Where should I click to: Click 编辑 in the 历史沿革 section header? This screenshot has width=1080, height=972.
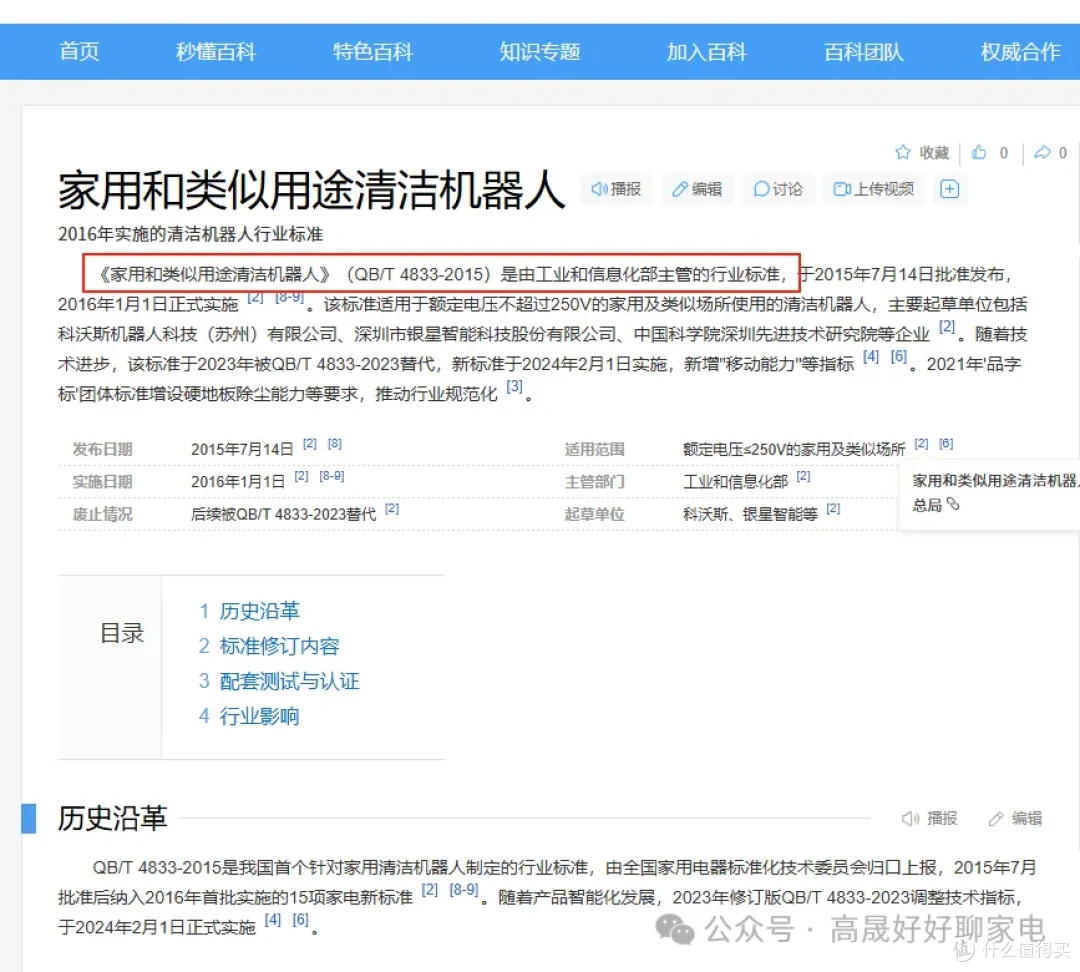click(x=1015, y=818)
